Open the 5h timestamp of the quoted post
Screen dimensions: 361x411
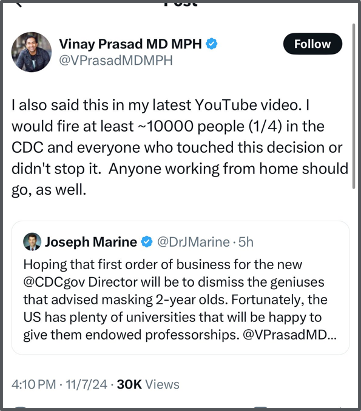246,242
